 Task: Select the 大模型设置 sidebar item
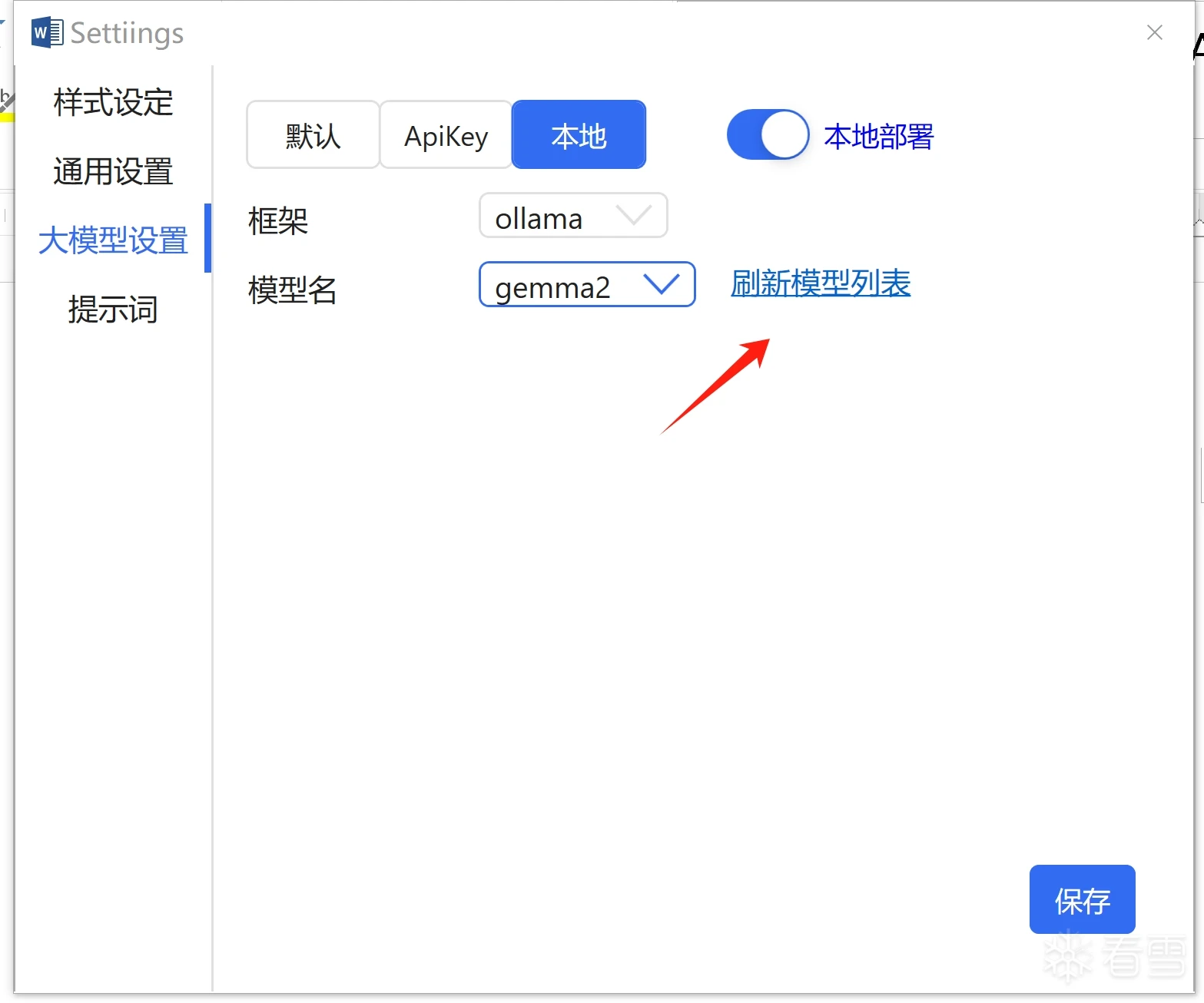113,240
